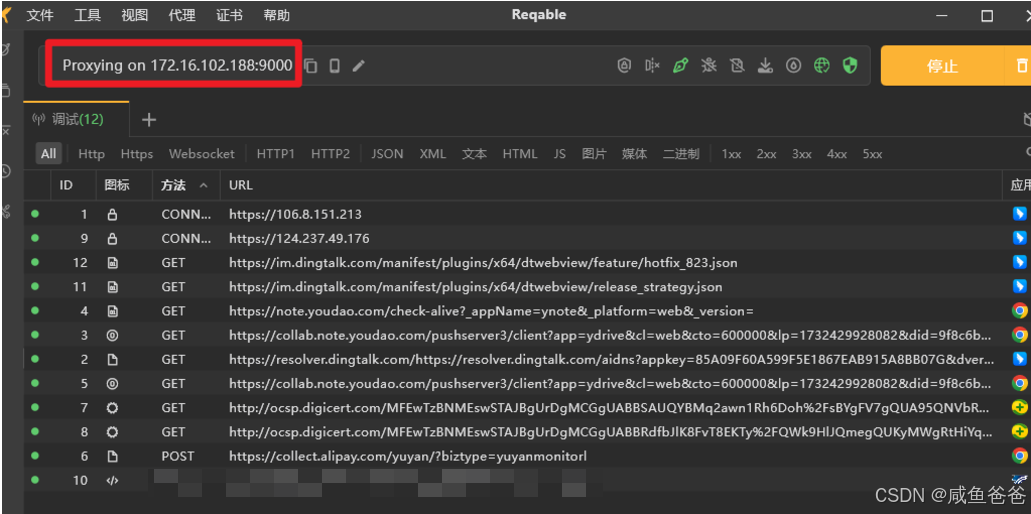
Task: Open the 工具 menu
Action: [87, 15]
